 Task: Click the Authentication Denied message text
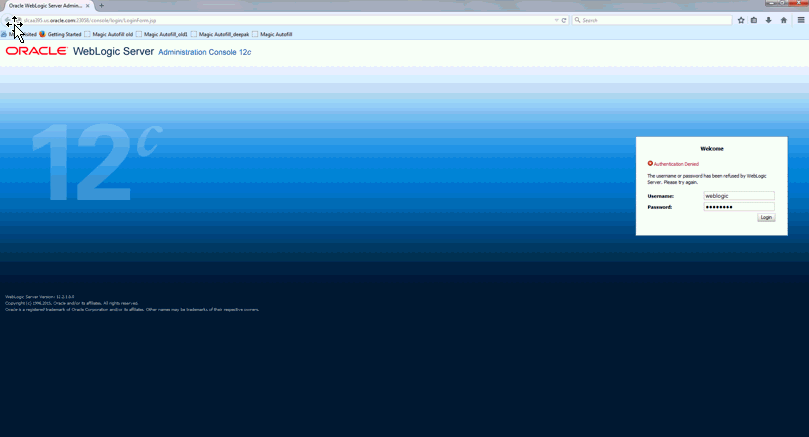click(x=676, y=164)
